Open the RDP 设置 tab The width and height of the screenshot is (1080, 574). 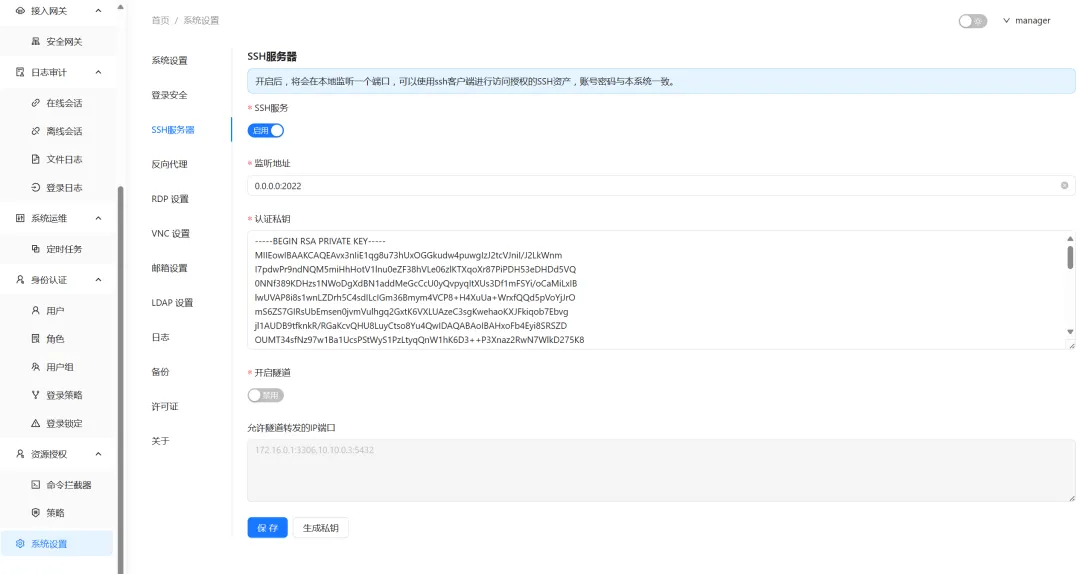[170, 199]
